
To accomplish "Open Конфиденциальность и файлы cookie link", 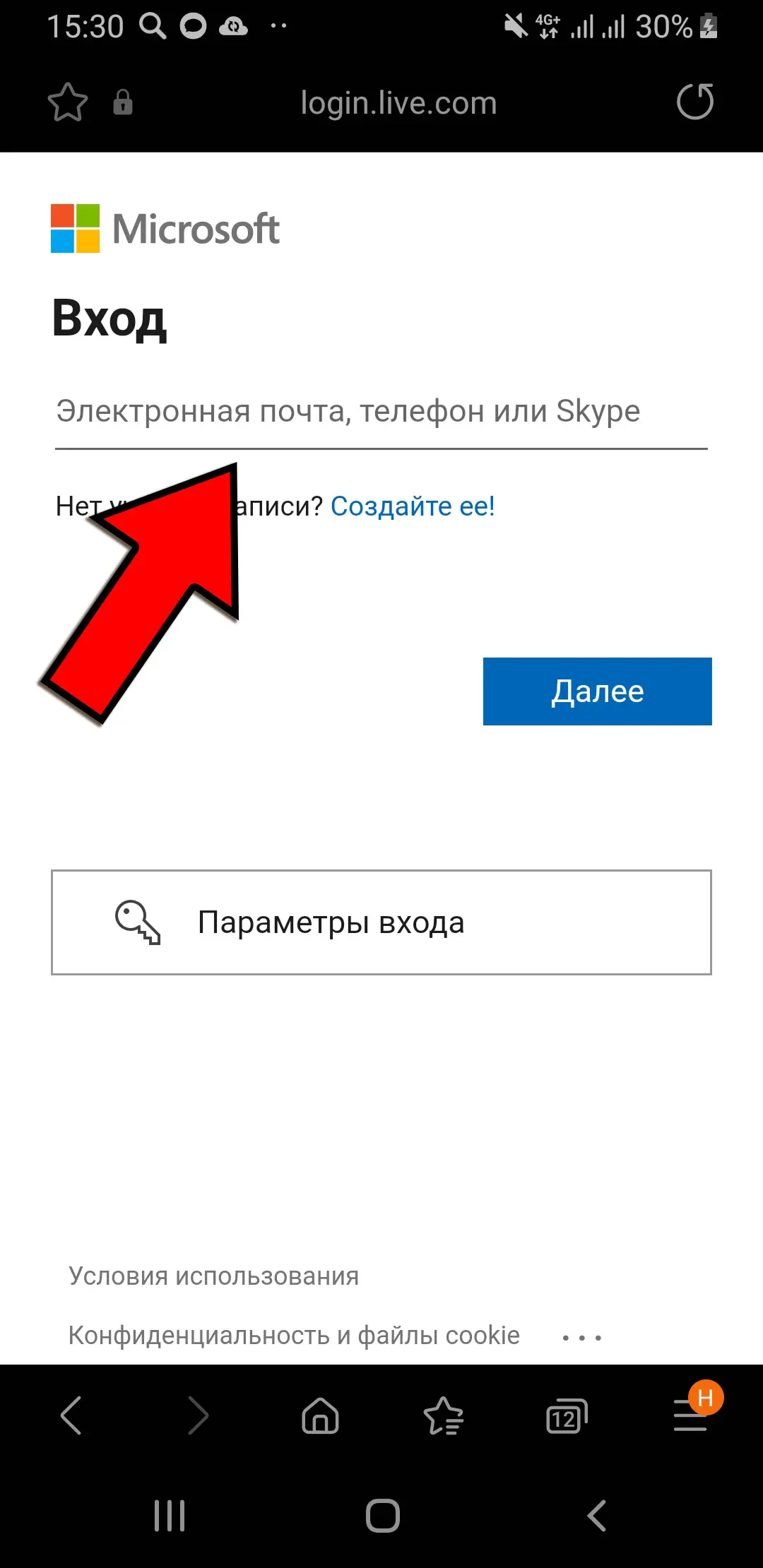I will point(294,1335).
